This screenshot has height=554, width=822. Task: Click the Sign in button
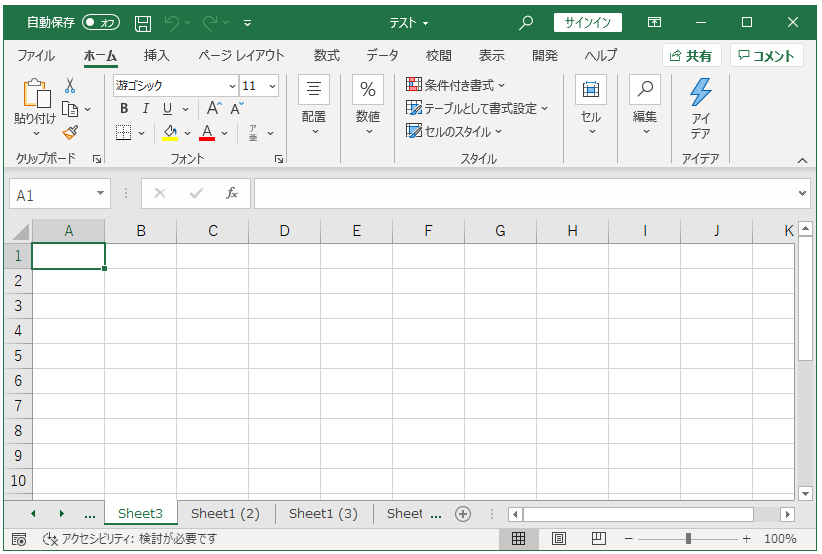(588, 22)
